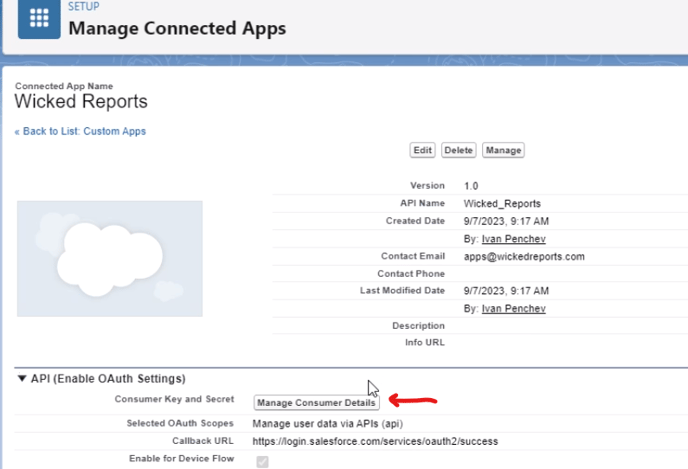Click the Contact Phone field label
Image resolution: width=688 pixels, height=469 pixels.
(x=411, y=274)
